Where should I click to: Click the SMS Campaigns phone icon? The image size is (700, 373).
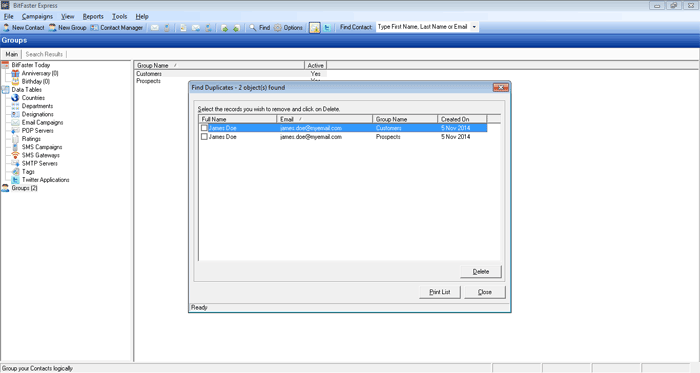point(15,147)
